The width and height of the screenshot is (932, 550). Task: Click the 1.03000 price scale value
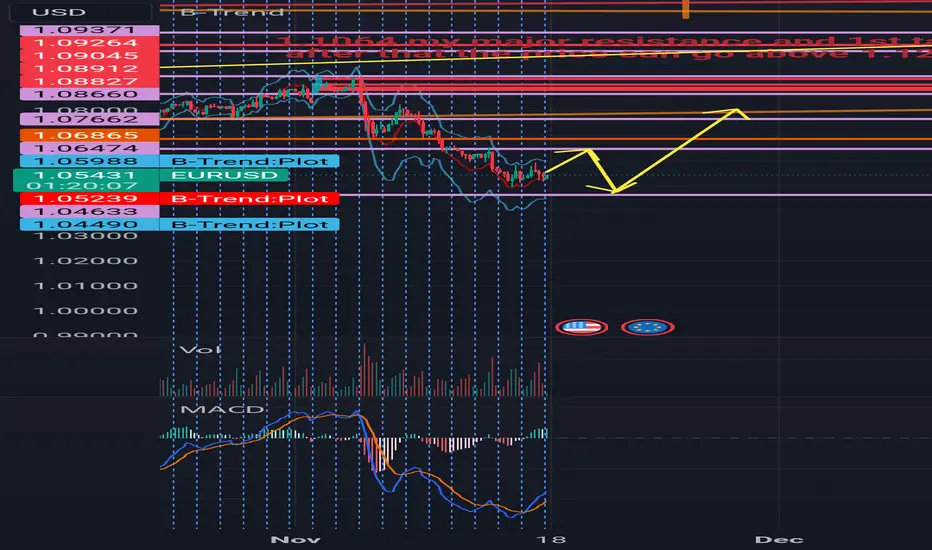[x=86, y=236]
